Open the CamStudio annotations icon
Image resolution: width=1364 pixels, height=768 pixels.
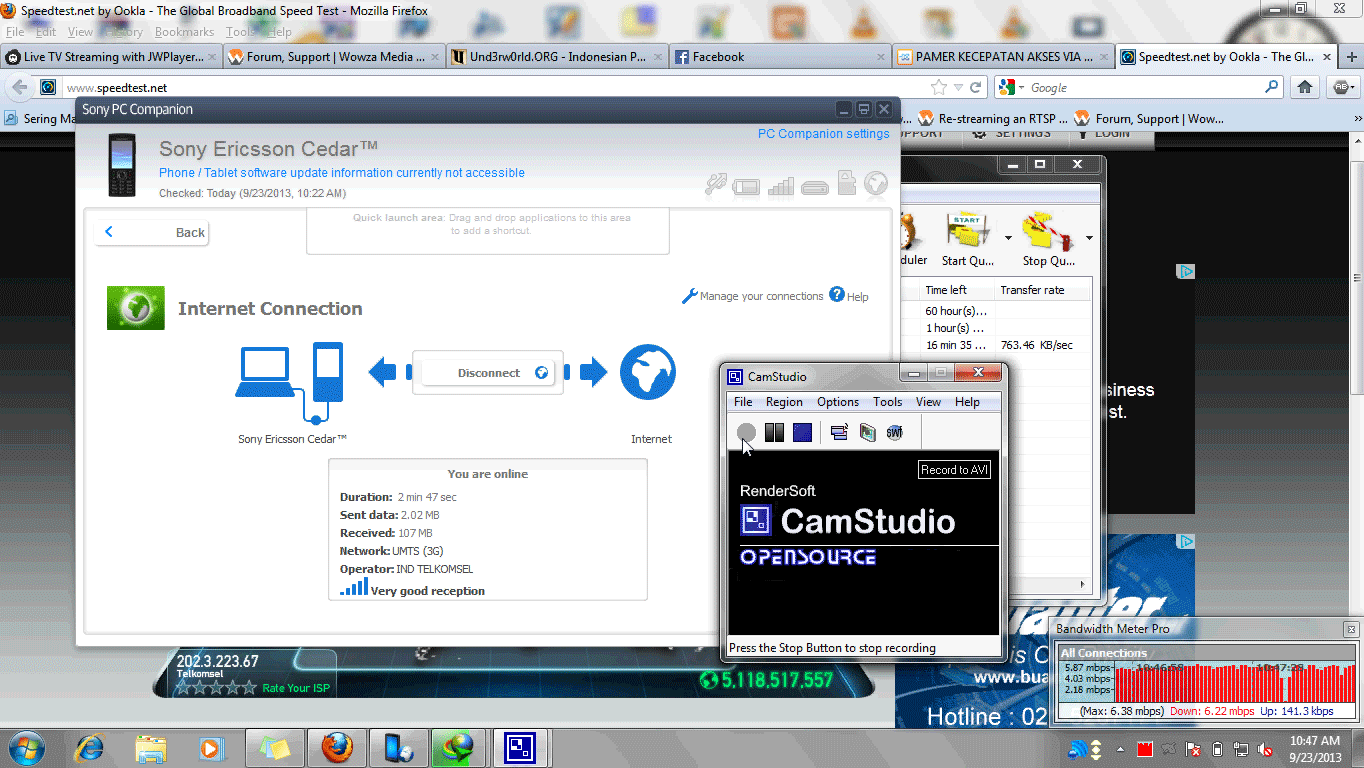[x=838, y=432]
